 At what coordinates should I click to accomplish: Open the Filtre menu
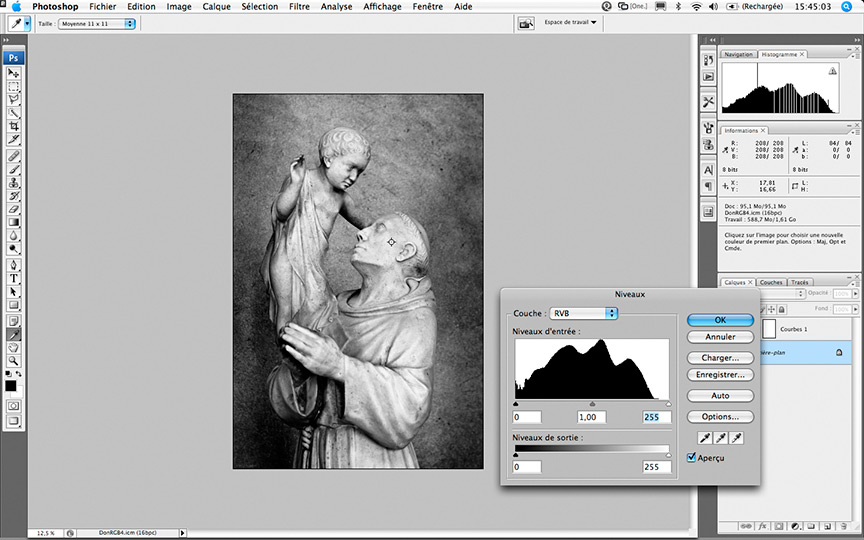(299, 7)
